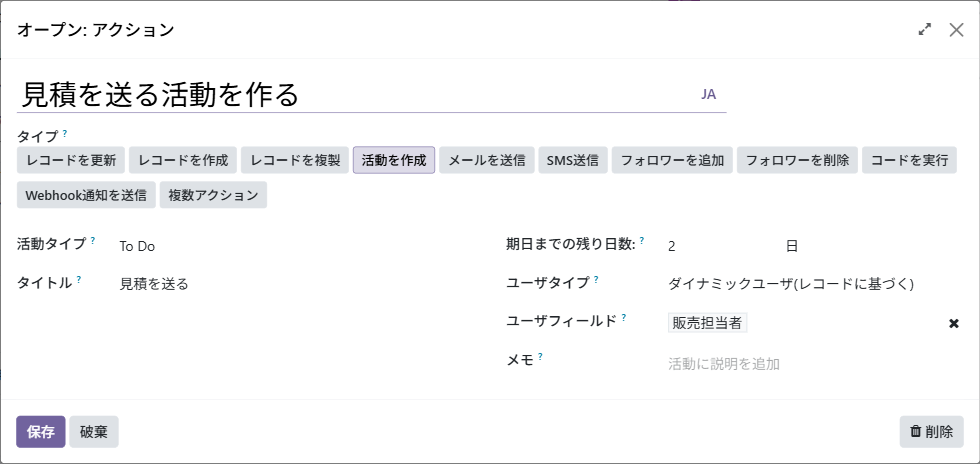Select レコードを更新 action type

71,160
